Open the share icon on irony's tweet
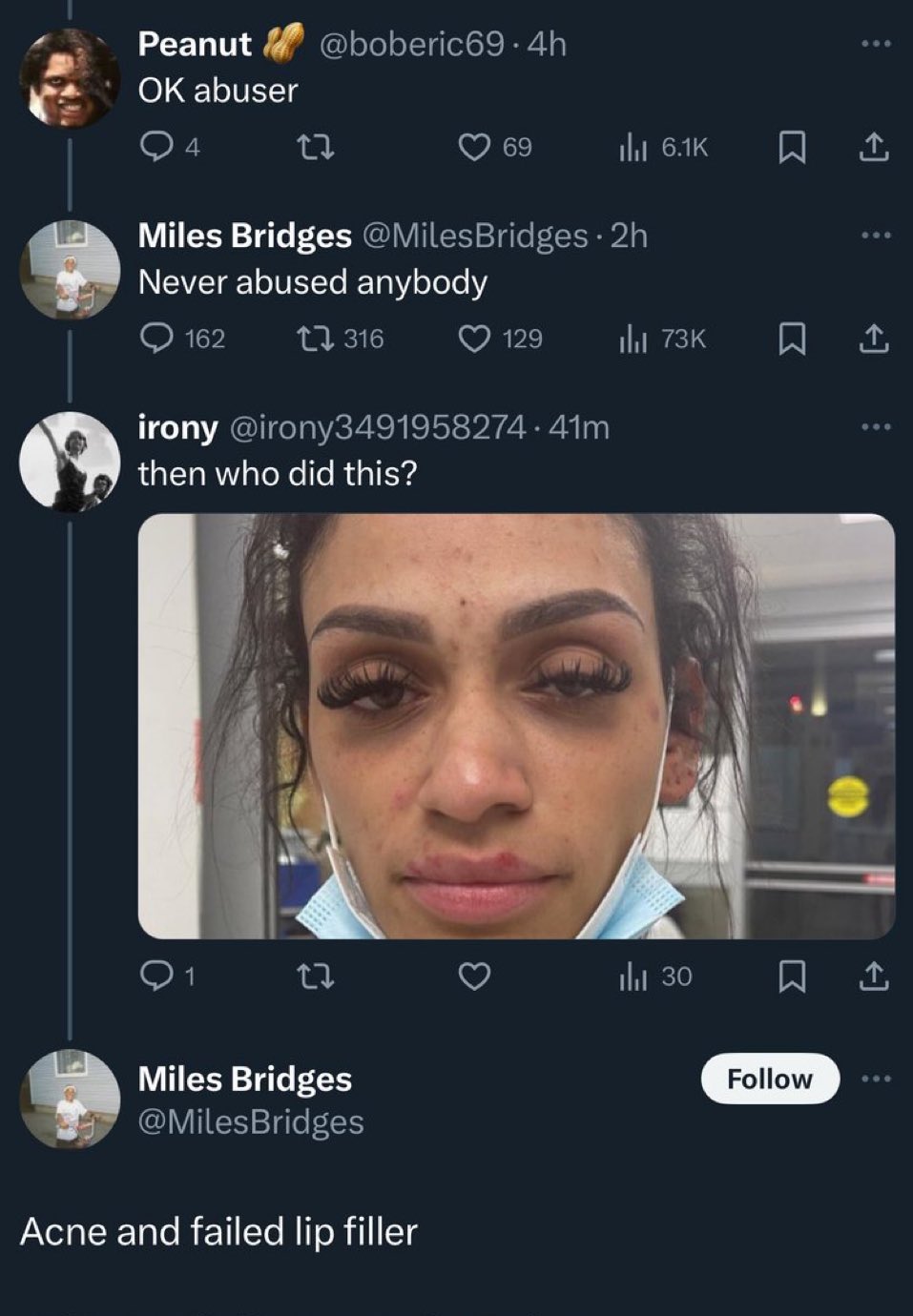Screen dimensions: 913x1316 874,975
